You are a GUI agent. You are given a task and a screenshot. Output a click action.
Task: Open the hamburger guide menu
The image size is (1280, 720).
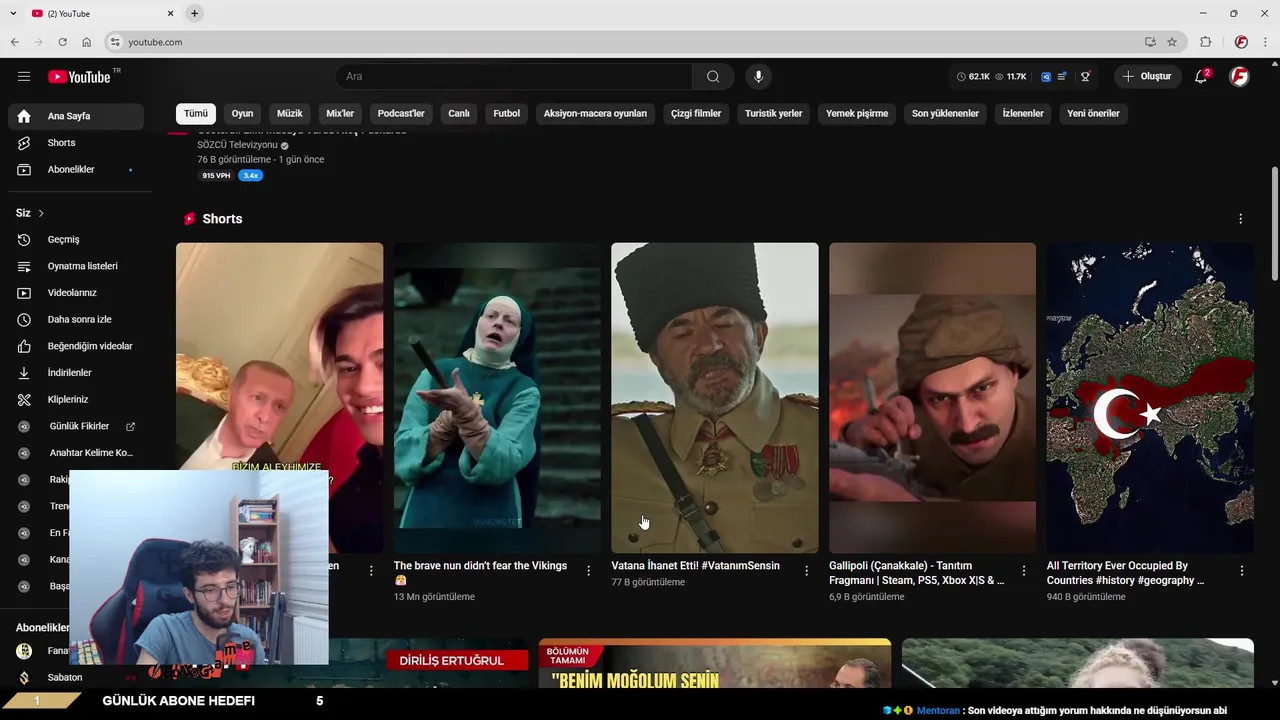click(24, 77)
